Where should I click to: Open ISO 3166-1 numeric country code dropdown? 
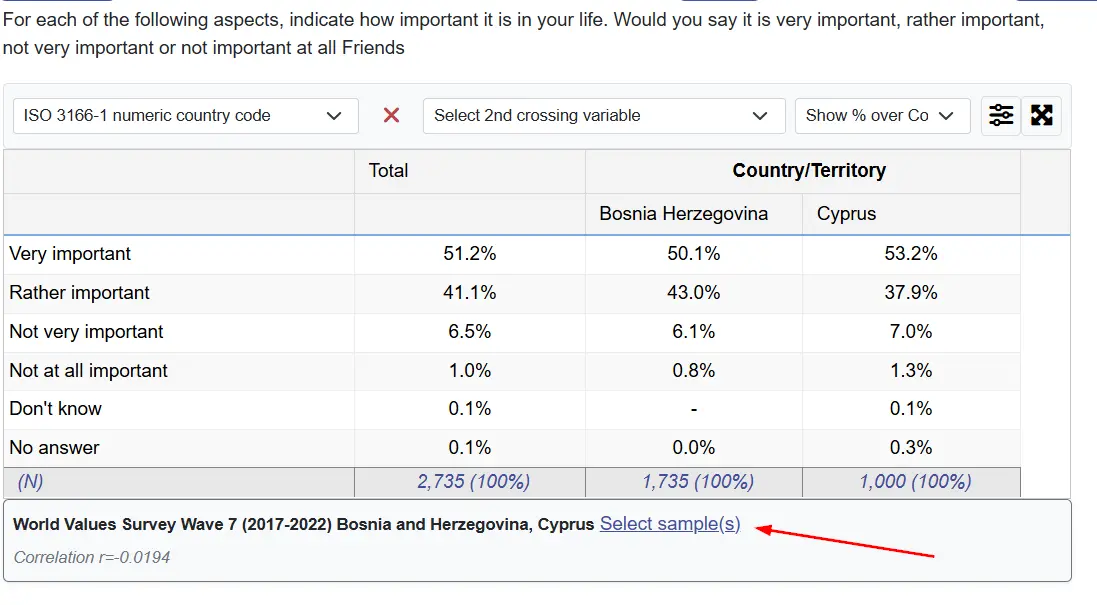click(x=185, y=116)
